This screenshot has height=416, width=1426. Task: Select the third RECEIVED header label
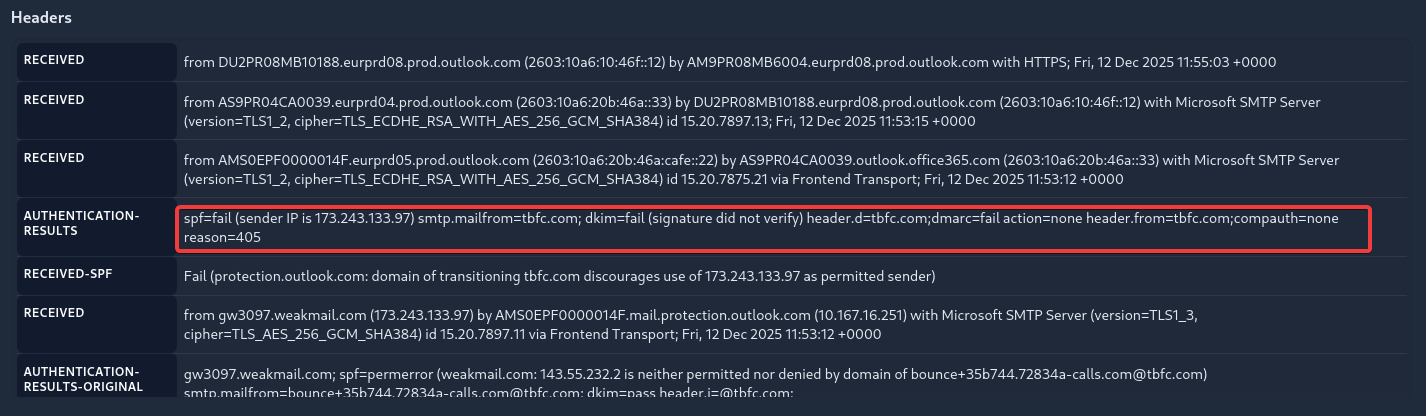(x=54, y=158)
